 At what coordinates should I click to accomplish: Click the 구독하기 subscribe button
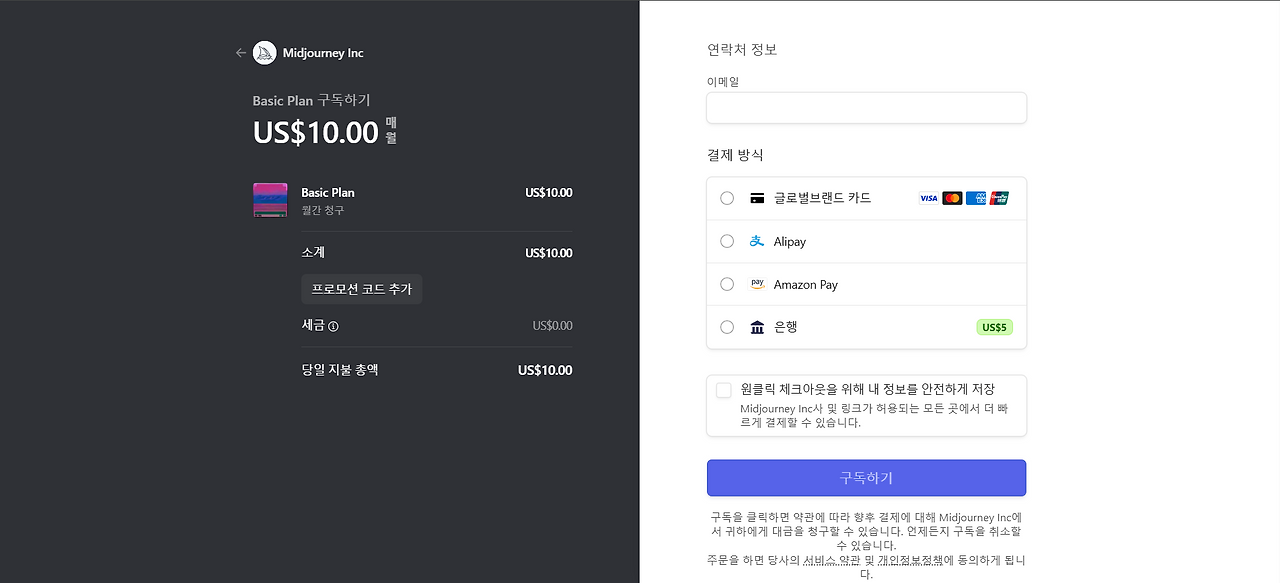tap(866, 478)
